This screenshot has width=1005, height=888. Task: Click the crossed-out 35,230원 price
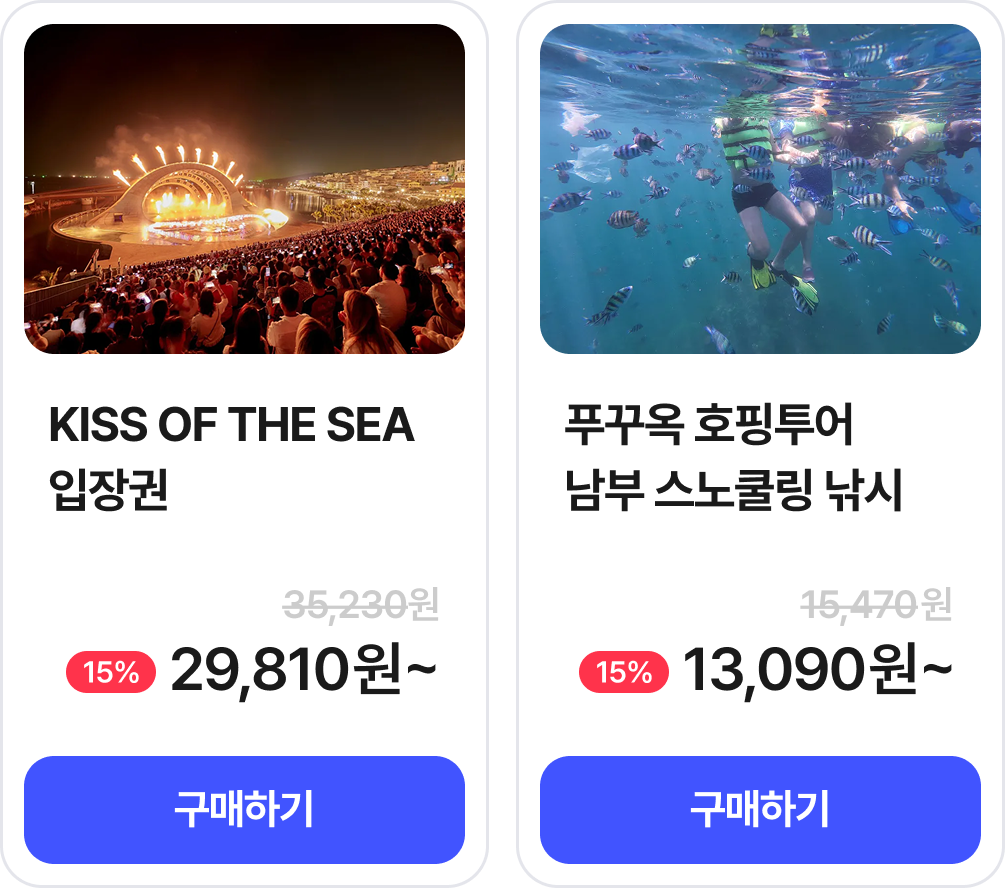pos(361,605)
